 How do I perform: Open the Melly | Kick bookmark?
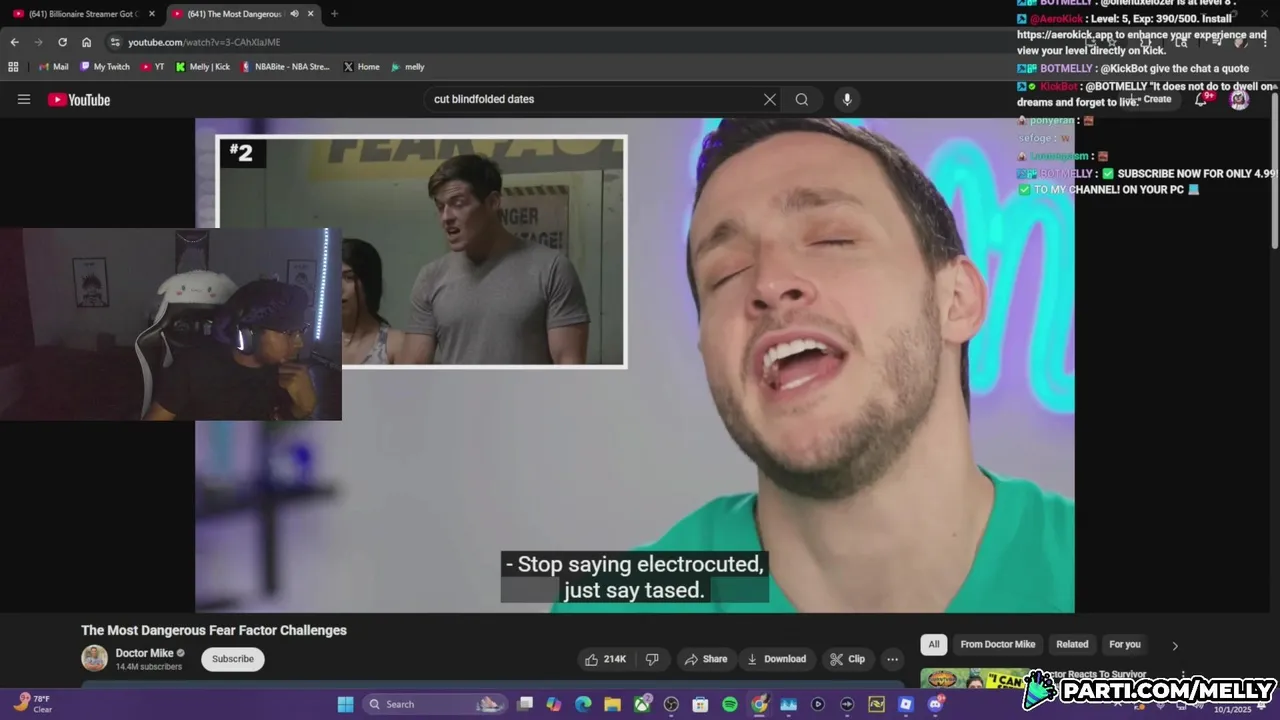pos(203,67)
